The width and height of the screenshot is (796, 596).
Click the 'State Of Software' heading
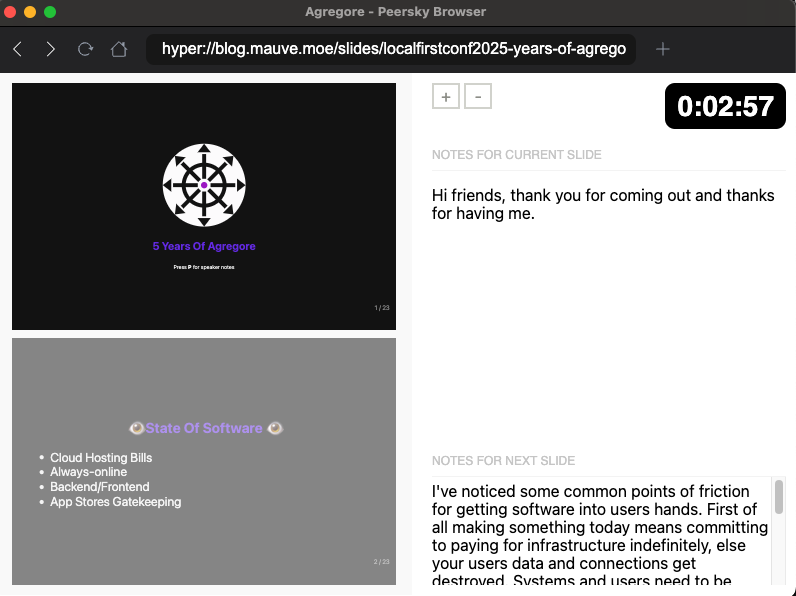(x=204, y=428)
